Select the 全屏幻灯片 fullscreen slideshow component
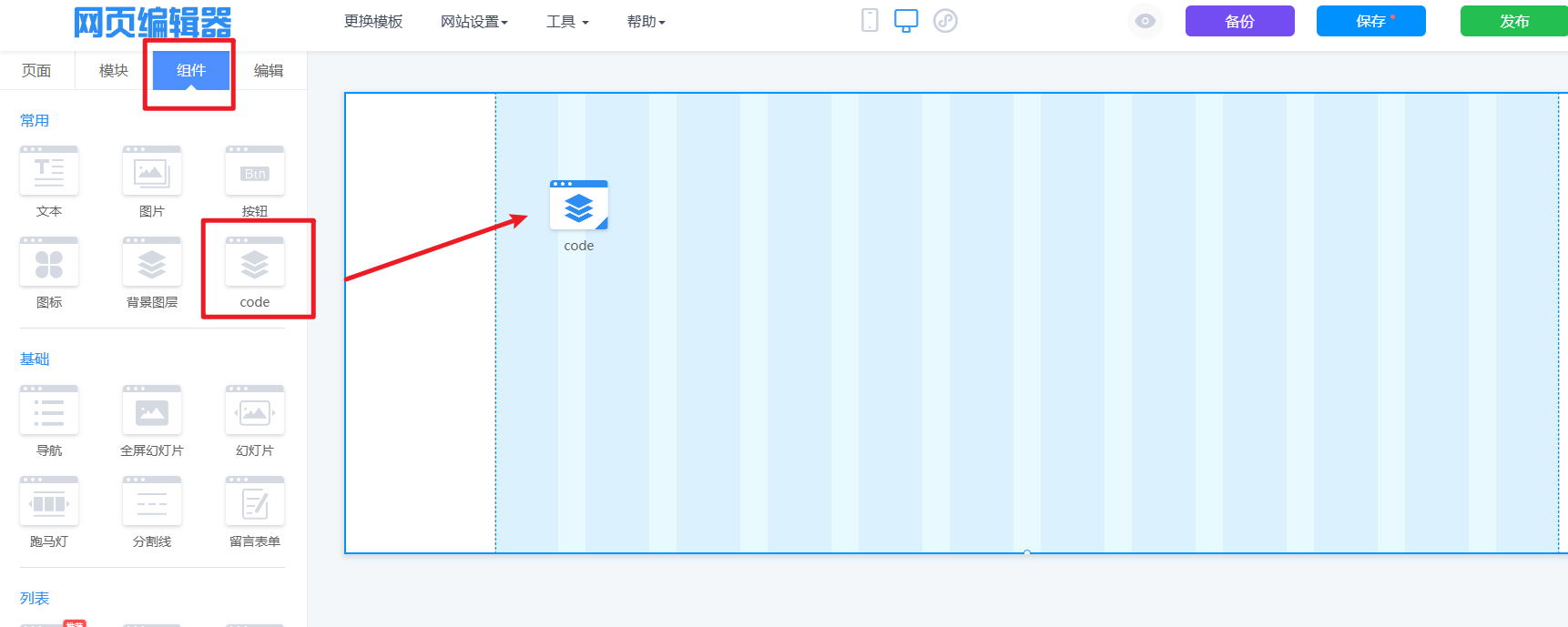This screenshot has height=627, width=1568. [x=152, y=410]
